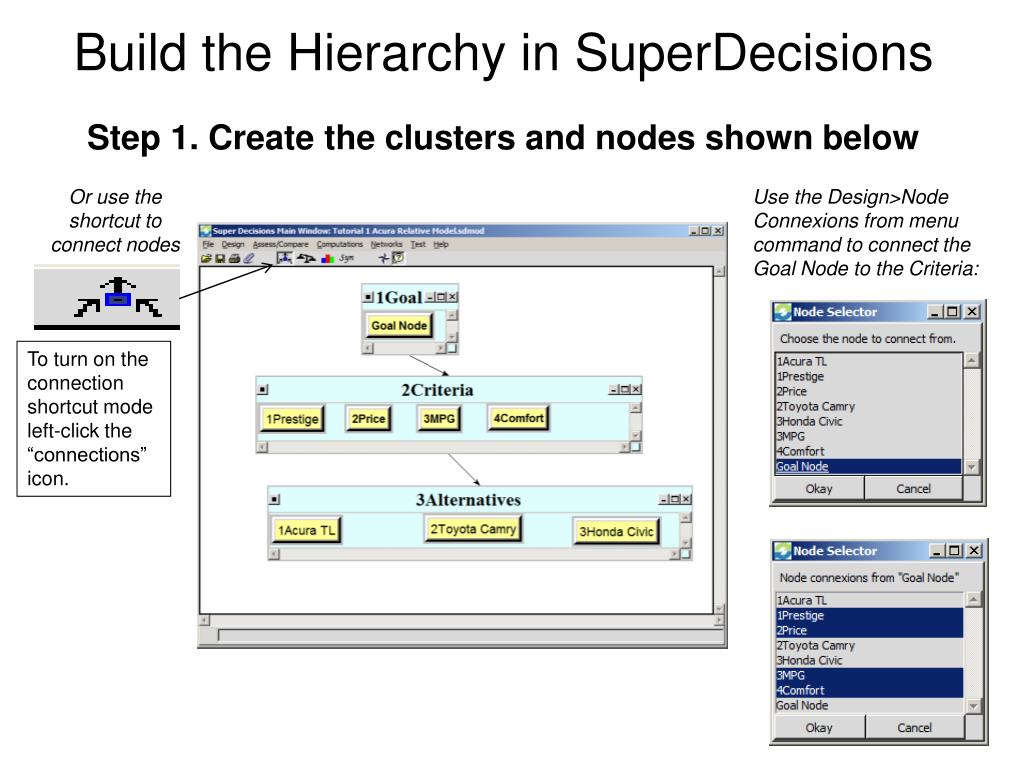Open the File menu
This screenshot has height=768, width=1024.
click(x=208, y=244)
